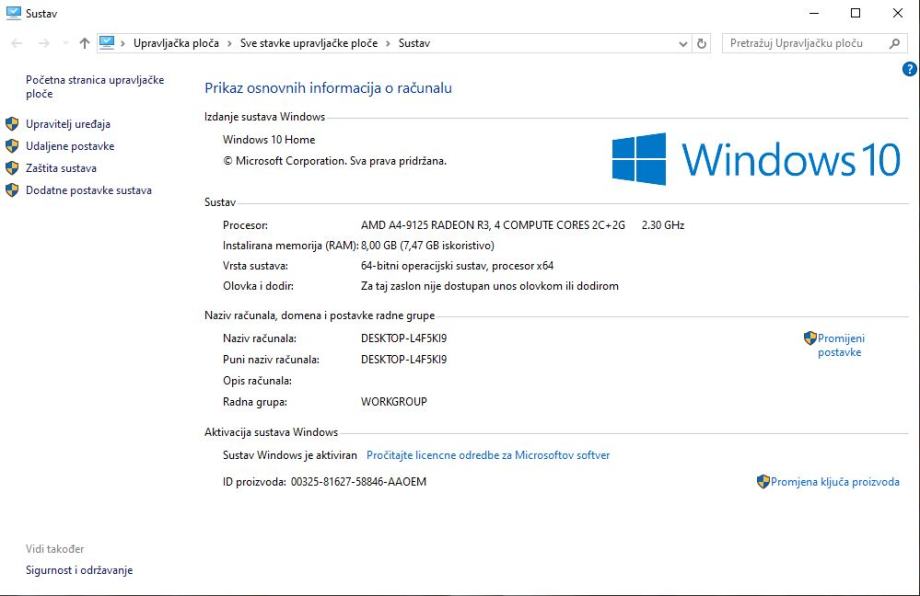Screen dimensions: 920x596
Task: Click the Windows 10 Home edition text
Action: pyautogui.click(x=269, y=140)
